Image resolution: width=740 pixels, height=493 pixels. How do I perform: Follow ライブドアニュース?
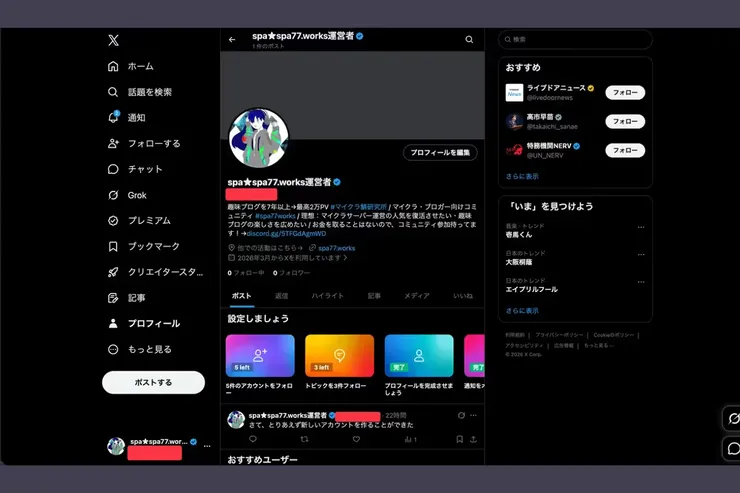click(625, 92)
